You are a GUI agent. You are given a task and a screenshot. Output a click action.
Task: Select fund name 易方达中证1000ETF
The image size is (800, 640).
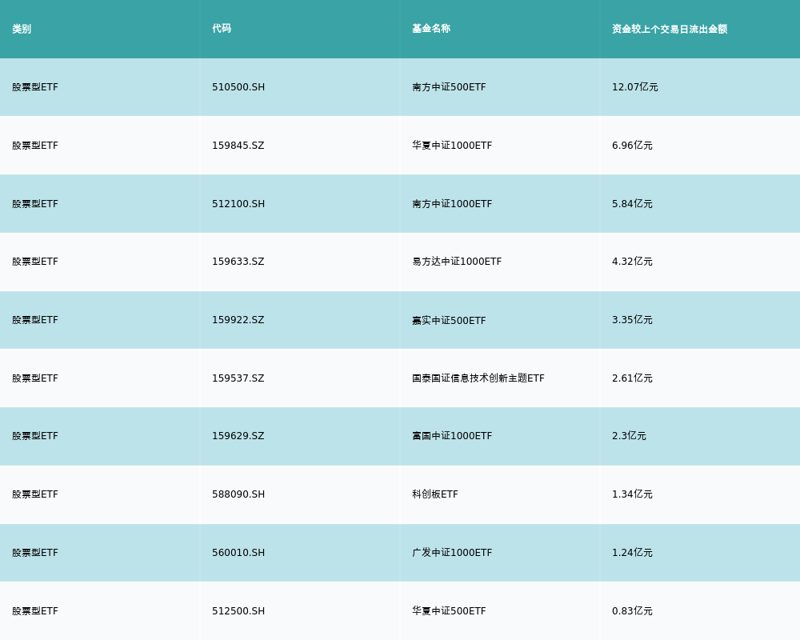tap(457, 261)
